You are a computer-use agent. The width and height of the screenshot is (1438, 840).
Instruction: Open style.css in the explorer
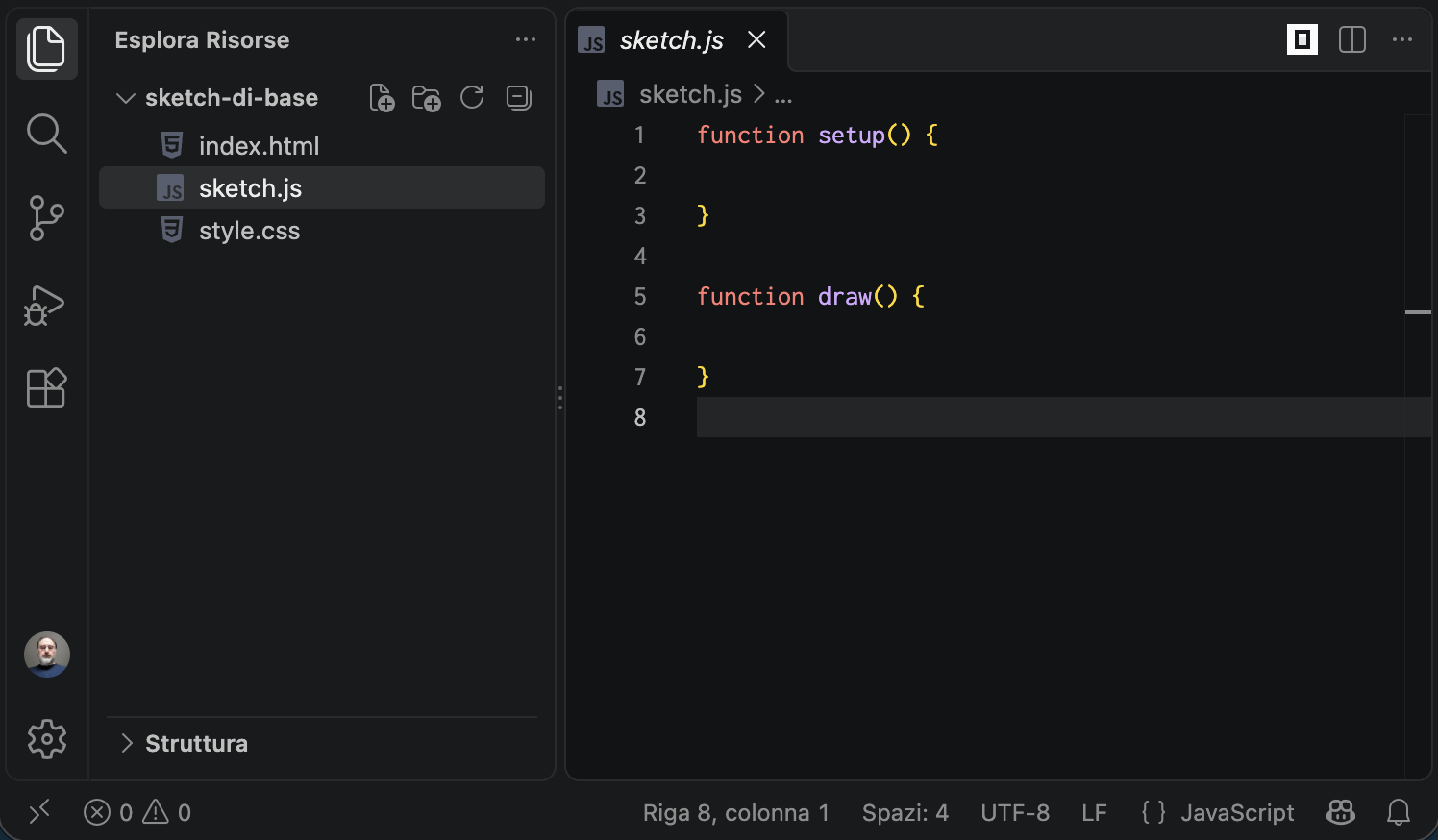click(322, 231)
